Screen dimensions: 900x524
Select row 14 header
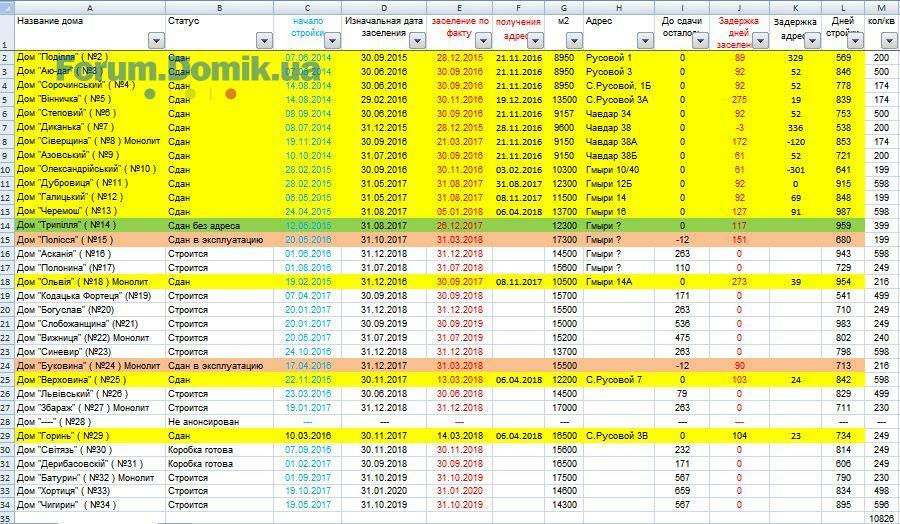click(7, 226)
